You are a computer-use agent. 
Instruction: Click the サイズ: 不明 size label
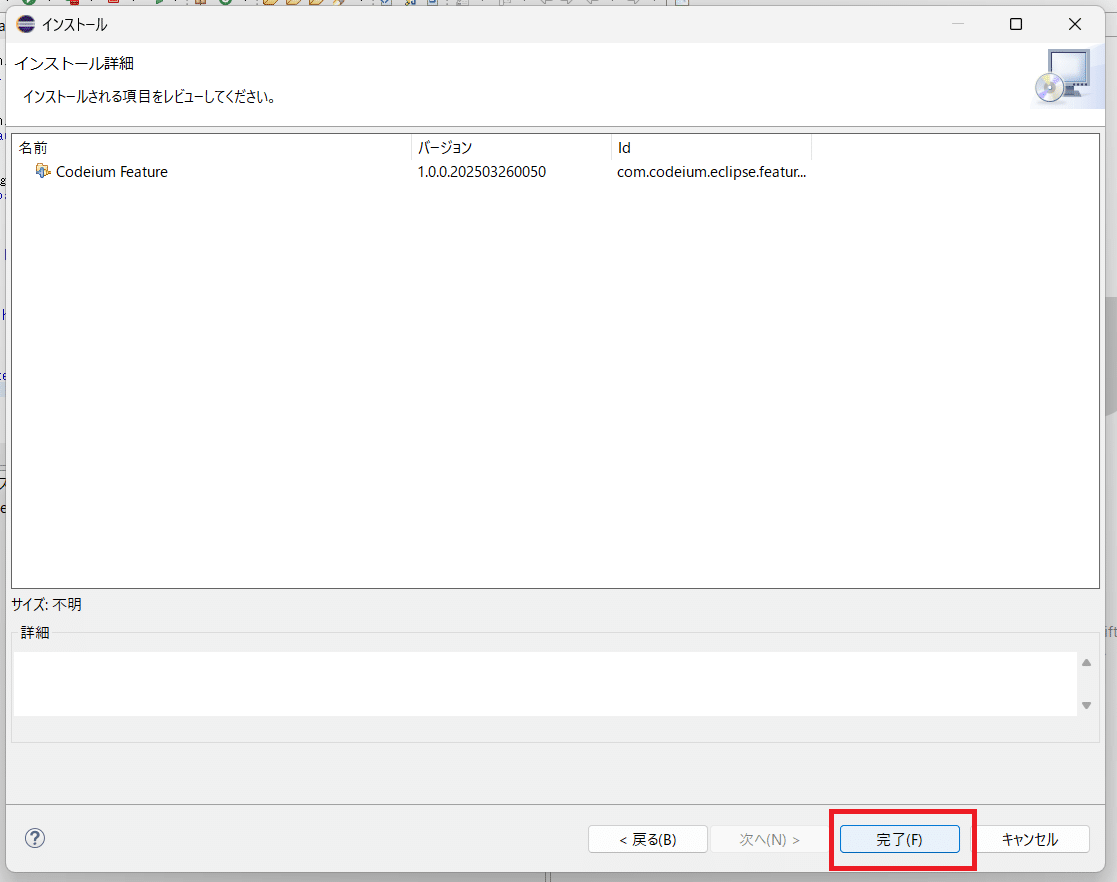click(x=46, y=604)
